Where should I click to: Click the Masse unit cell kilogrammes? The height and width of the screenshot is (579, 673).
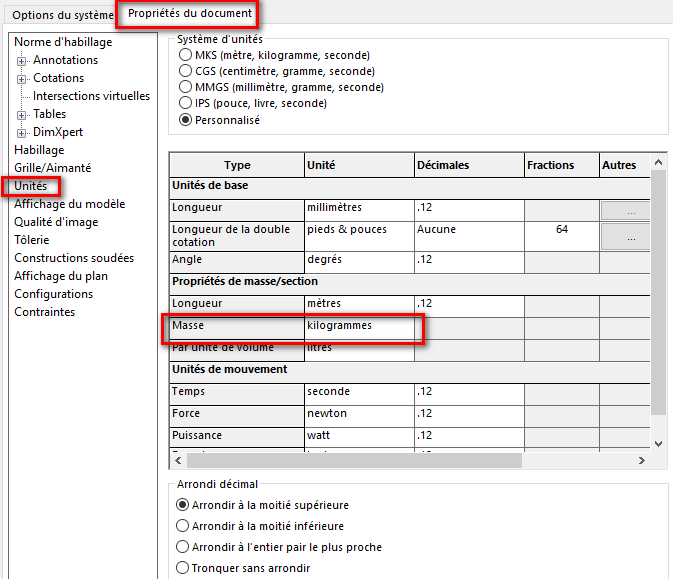click(x=359, y=326)
